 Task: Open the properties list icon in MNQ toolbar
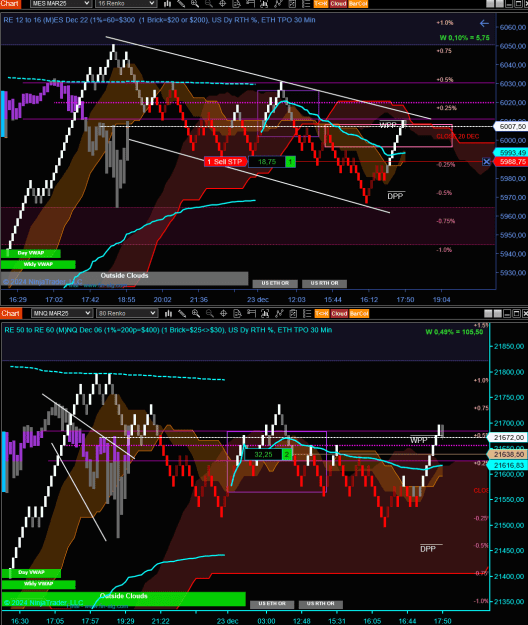pos(307,314)
